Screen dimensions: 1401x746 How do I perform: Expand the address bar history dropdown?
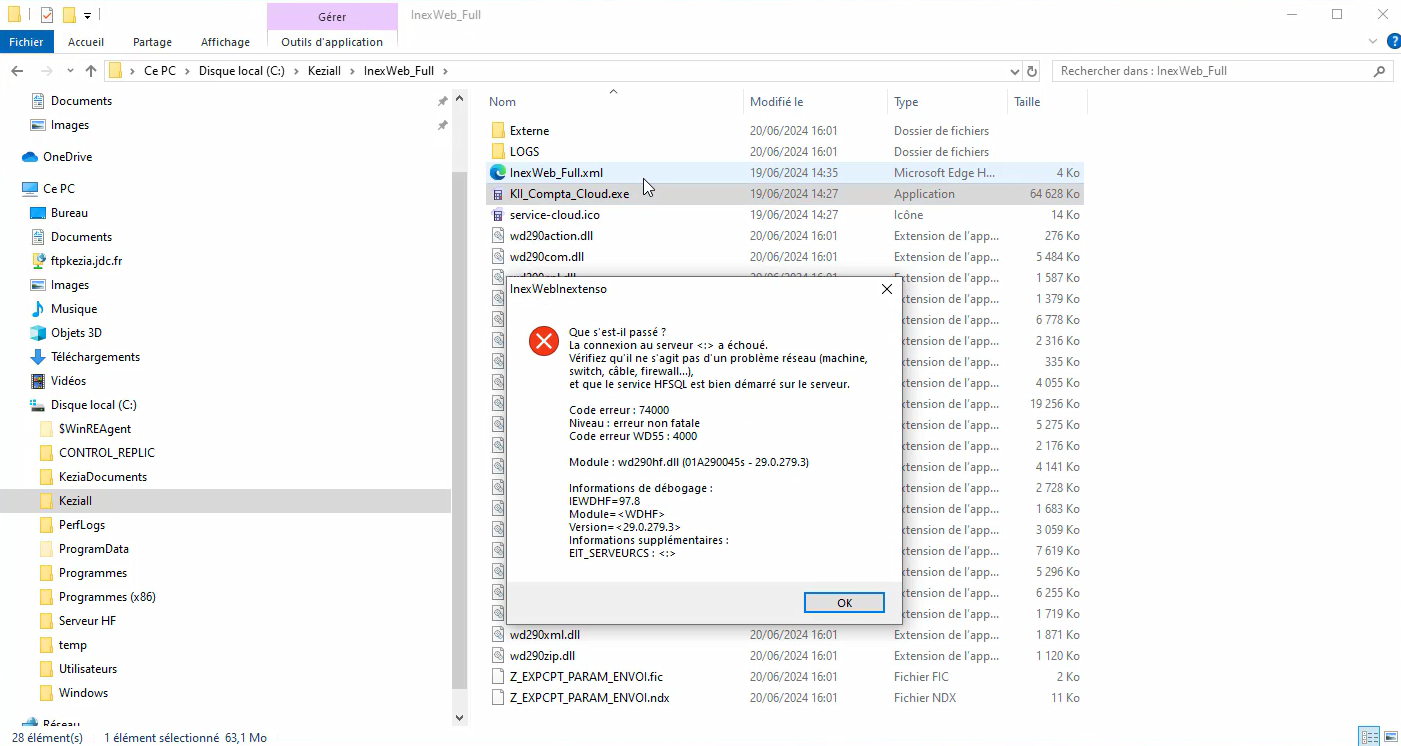1014,71
